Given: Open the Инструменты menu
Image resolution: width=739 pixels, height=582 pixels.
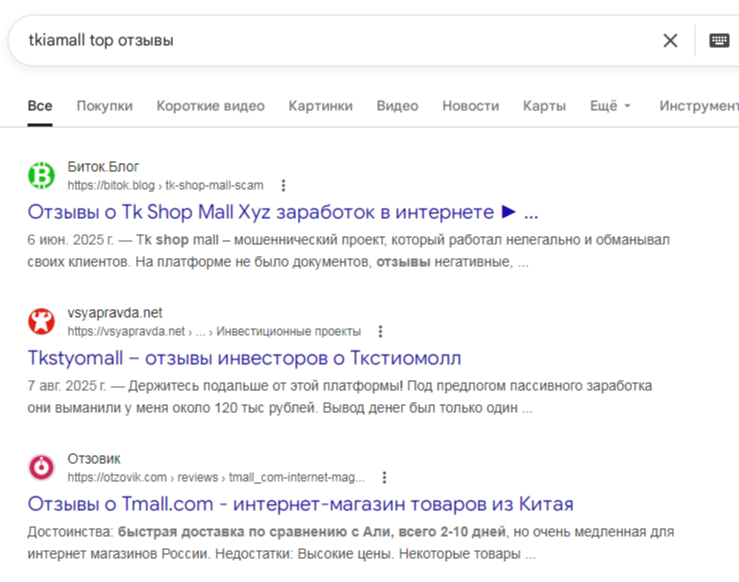Looking at the screenshot, I should pyautogui.click(x=699, y=106).
